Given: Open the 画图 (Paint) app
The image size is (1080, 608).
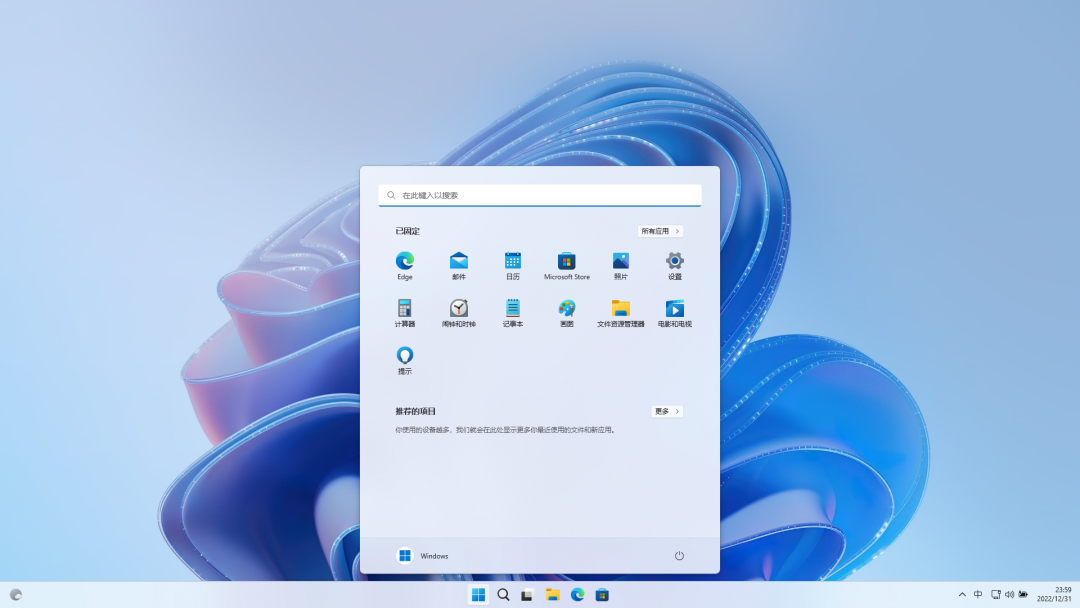Looking at the screenshot, I should [566, 312].
